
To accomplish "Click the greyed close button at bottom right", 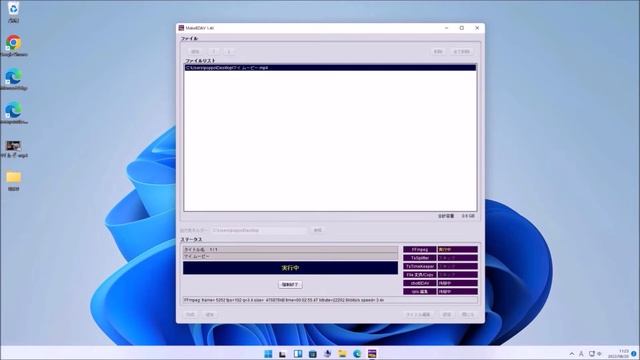I will click(467, 315).
